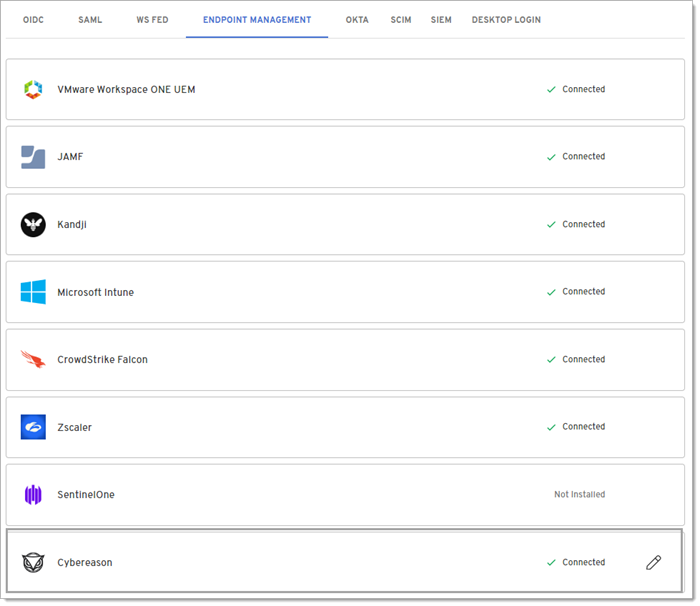Click the Zscaler cloud logo
Image resolution: width=700 pixels, height=606 pixels.
pos(33,427)
